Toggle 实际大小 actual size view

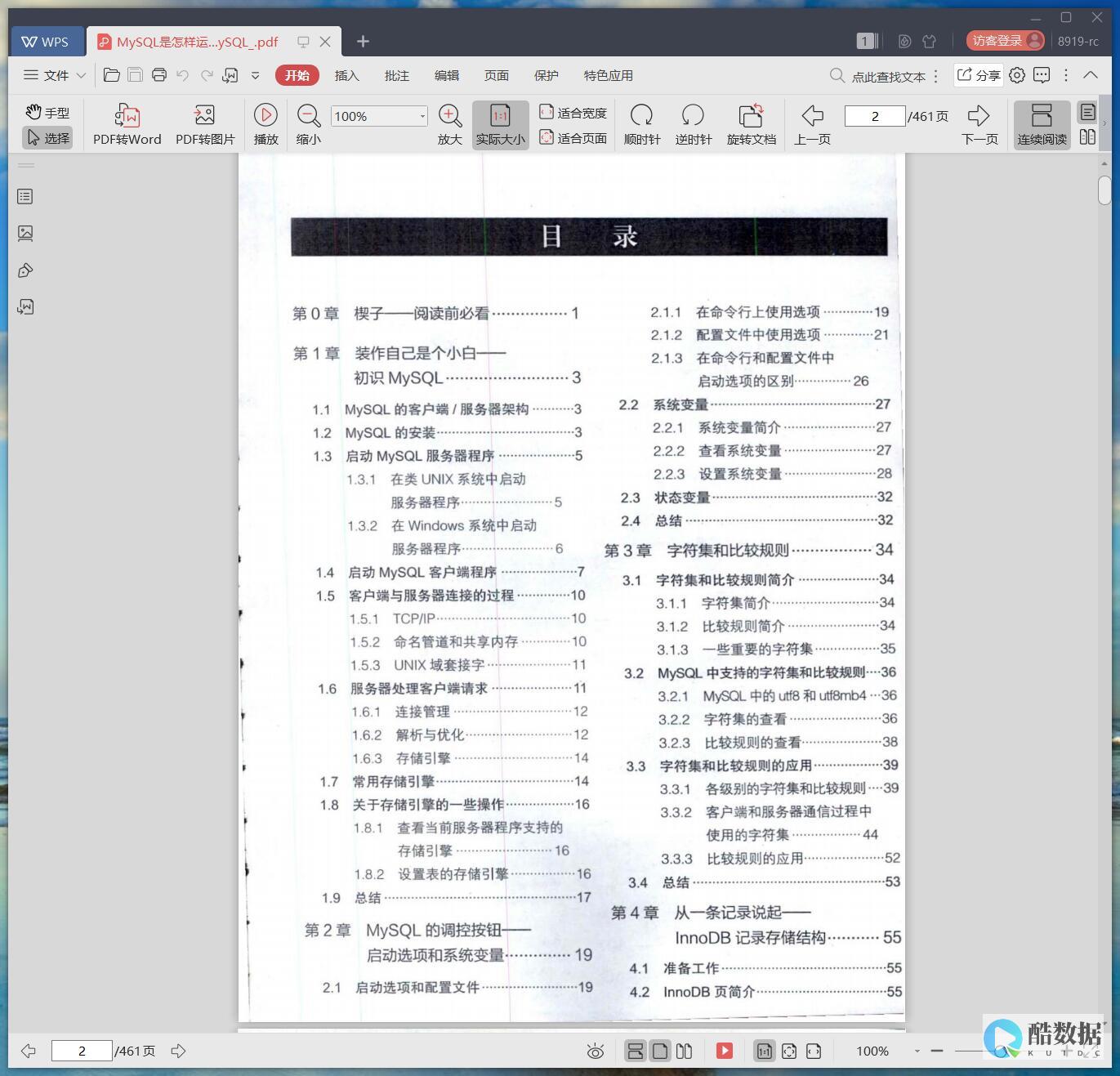point(501,125)
